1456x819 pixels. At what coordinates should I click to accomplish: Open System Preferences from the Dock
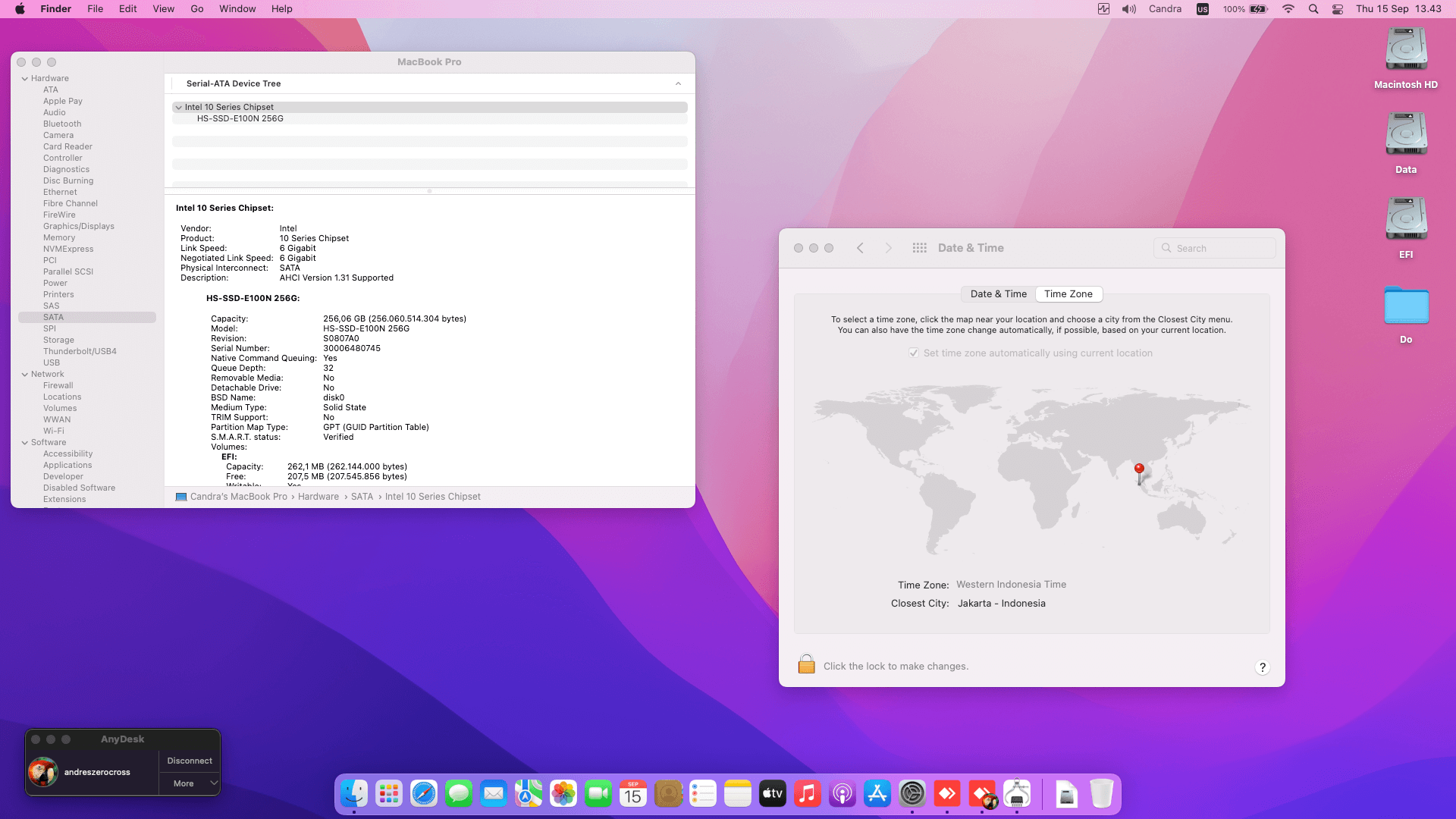[x=912, y=793]
